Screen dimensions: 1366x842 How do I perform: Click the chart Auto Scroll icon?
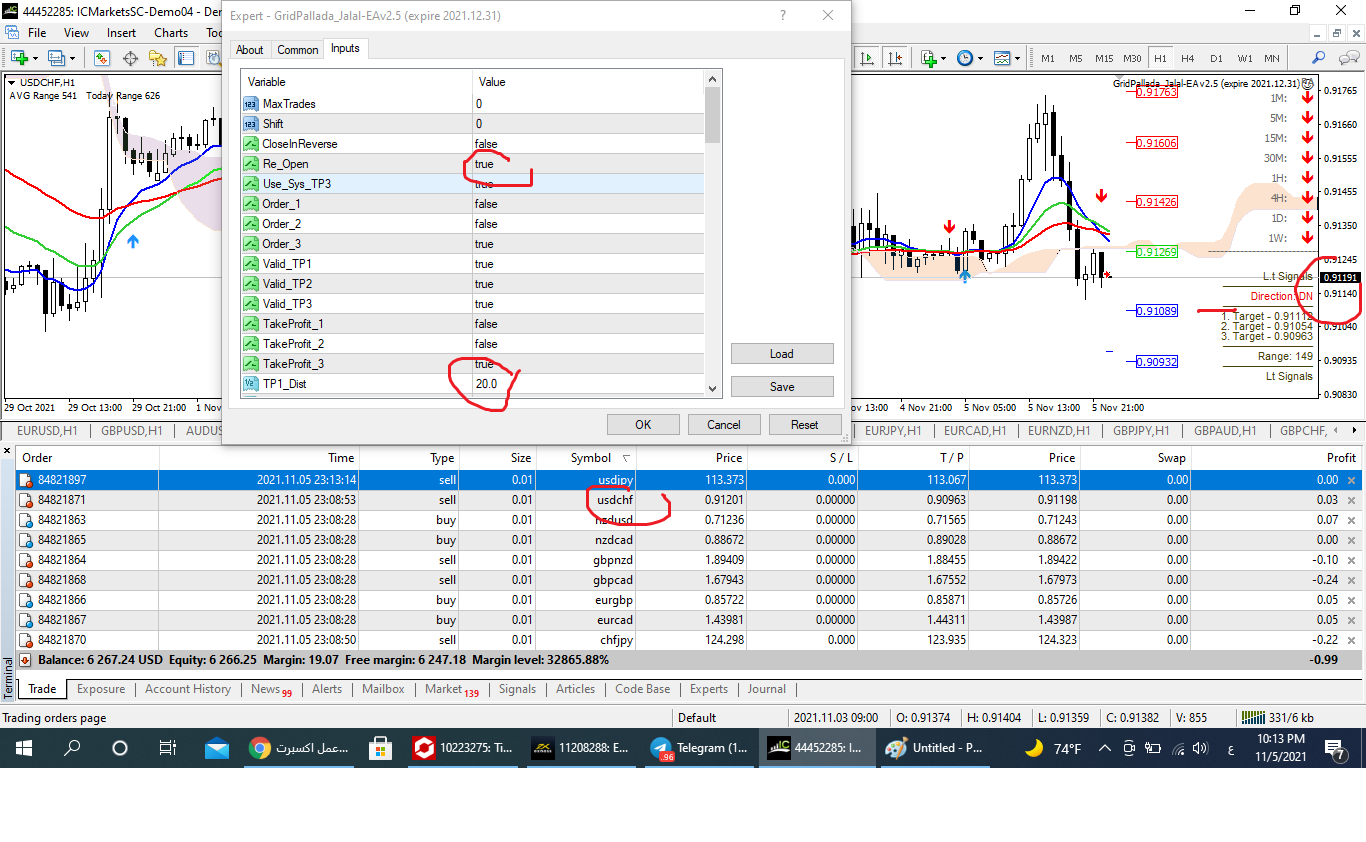click(x=867, y=58)
